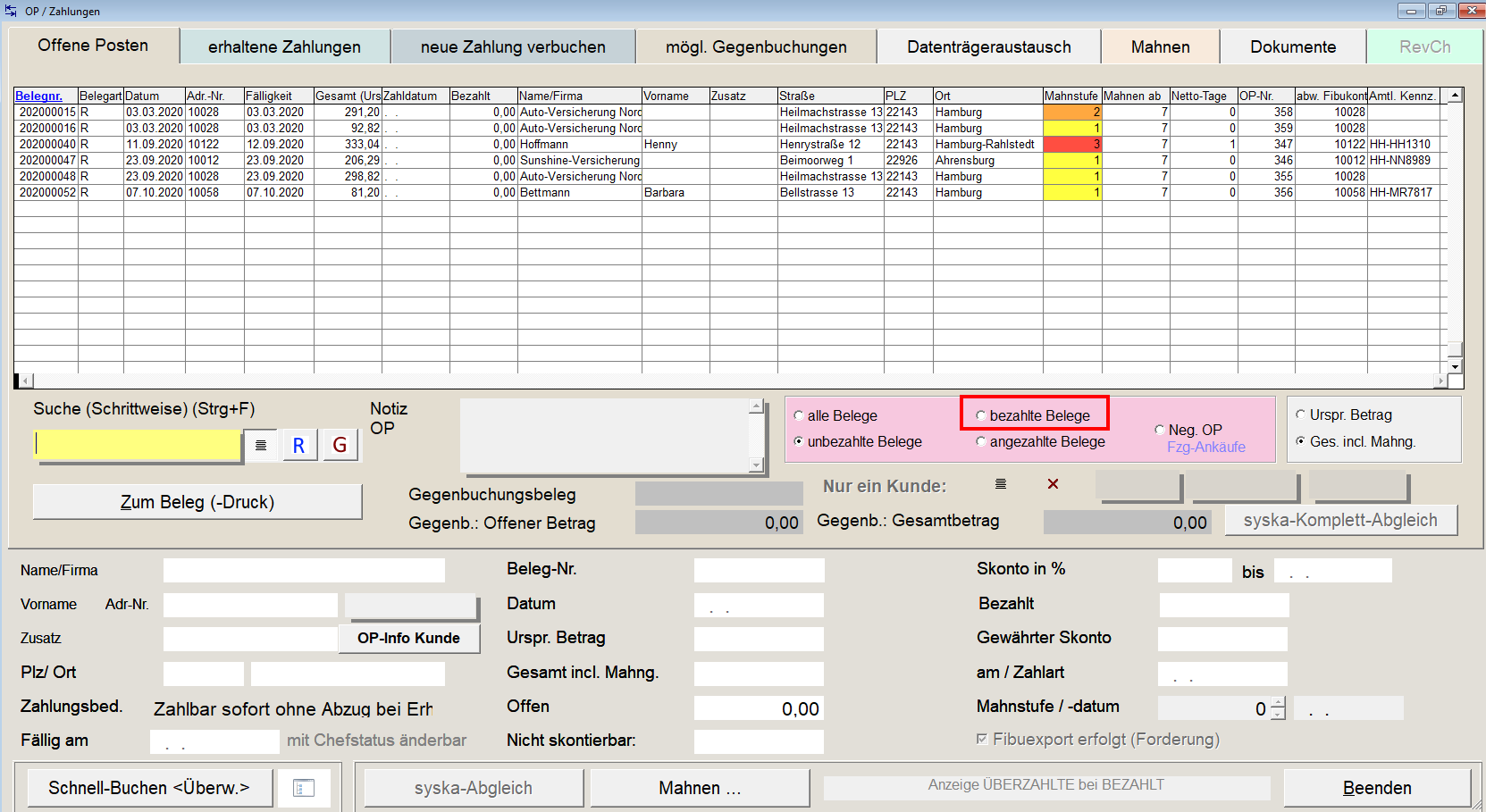Click the small form icon next to Schnell-Buchen
Image resolution: width=1486 pixels, height=812 pixels.
pyautogui.click(x=304, y=788)
